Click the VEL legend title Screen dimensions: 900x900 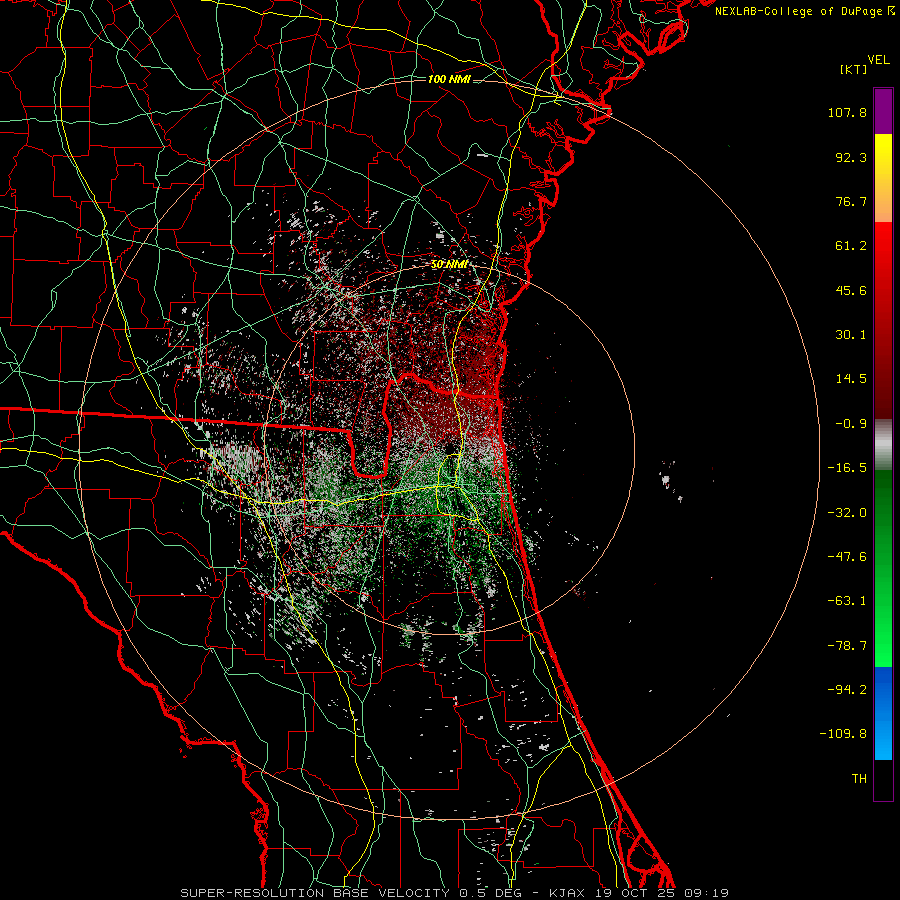click(x=878, y=60)
